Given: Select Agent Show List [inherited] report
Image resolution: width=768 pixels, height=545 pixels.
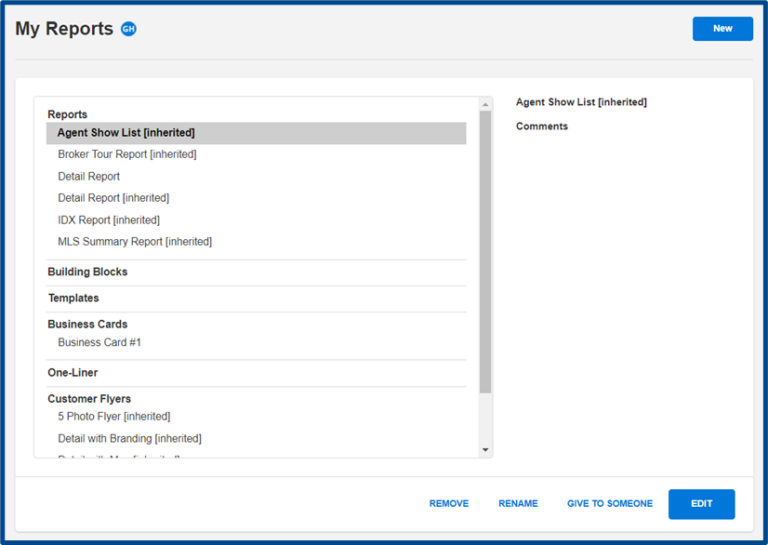Looking at the screenshot, I should (126, 133).
